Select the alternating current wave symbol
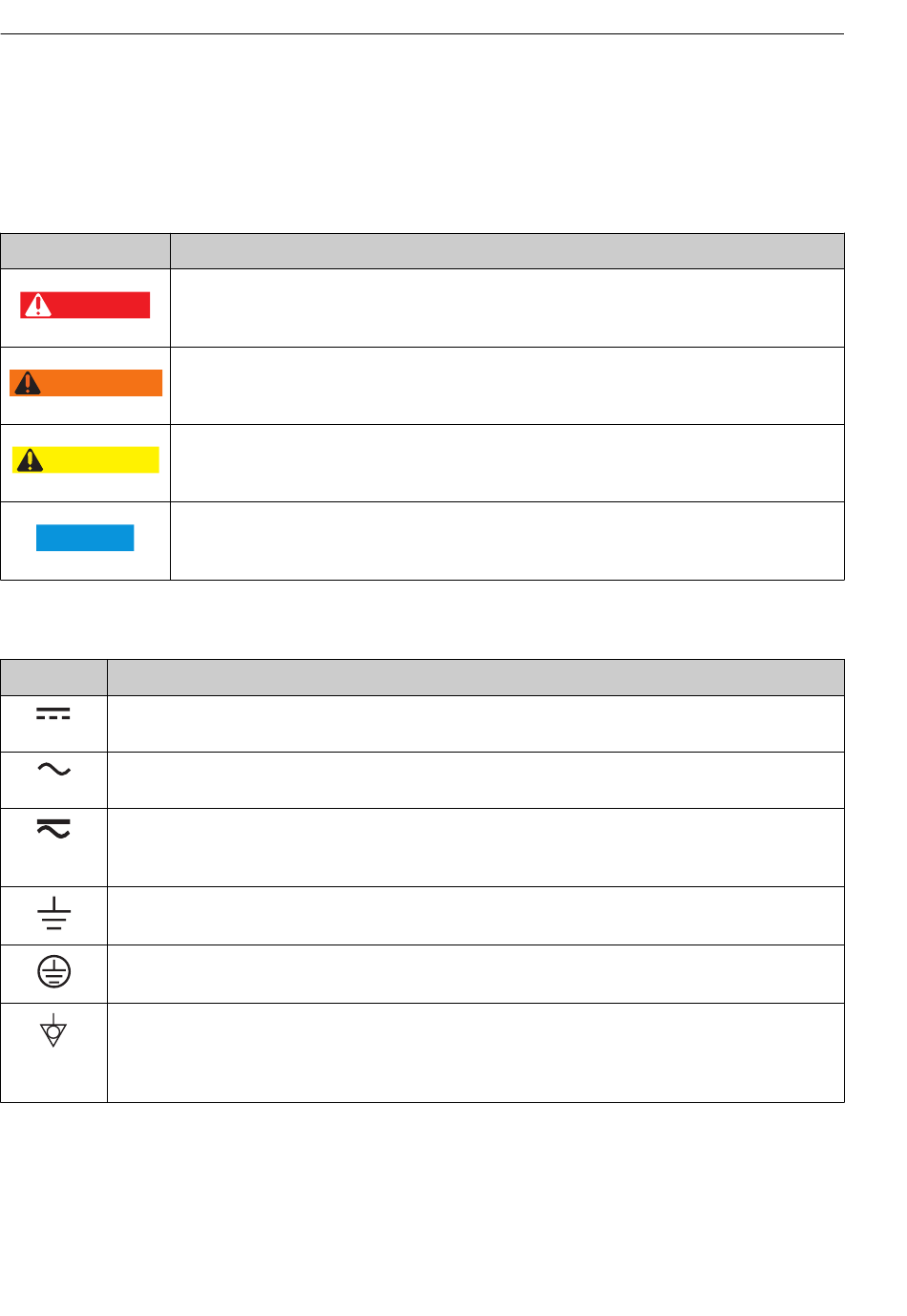Screen dimensions: 907x1316 point(53,770)
